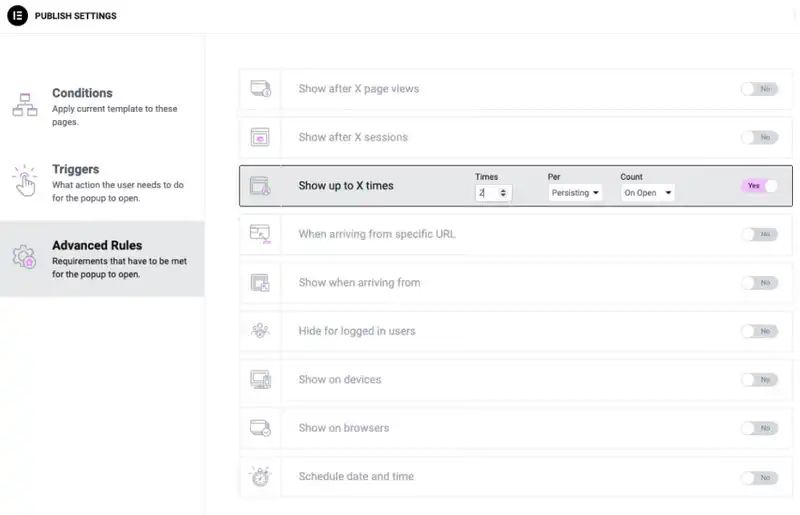Select the Advanced Rules tab
800x515 pixels.
[97, 246]
